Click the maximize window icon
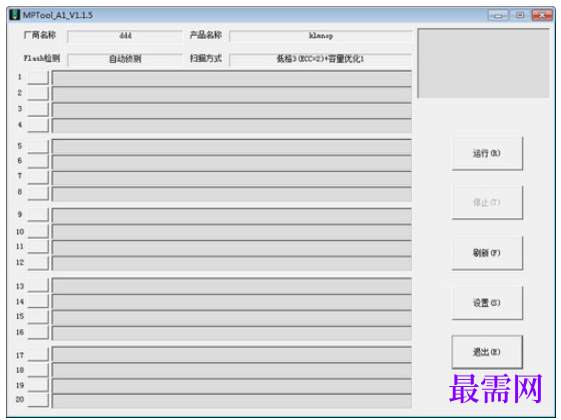The width and height of the screenshot is (561, 420). click(520, 15)
